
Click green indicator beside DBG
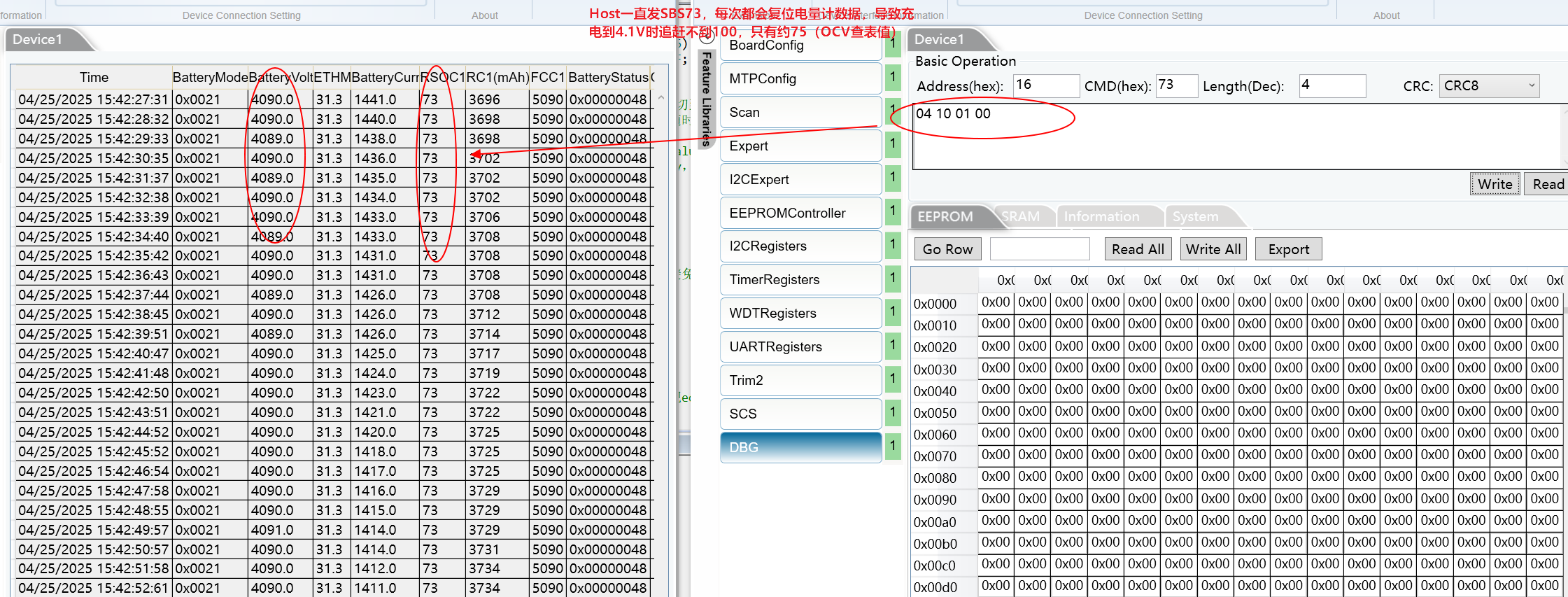[893, 447]
